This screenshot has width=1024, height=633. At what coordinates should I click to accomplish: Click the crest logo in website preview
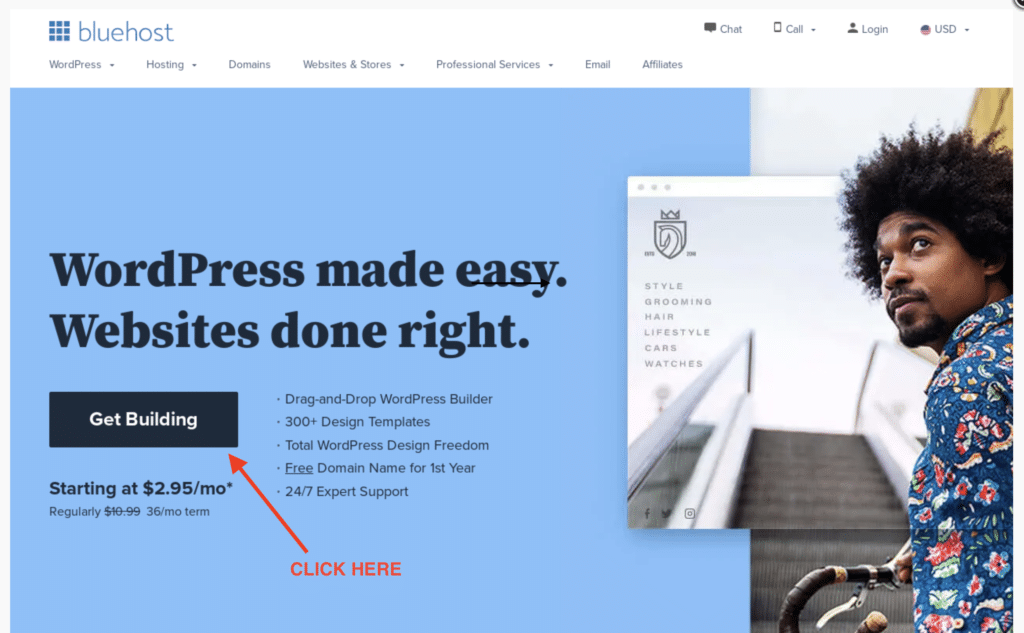pos(669,234)
